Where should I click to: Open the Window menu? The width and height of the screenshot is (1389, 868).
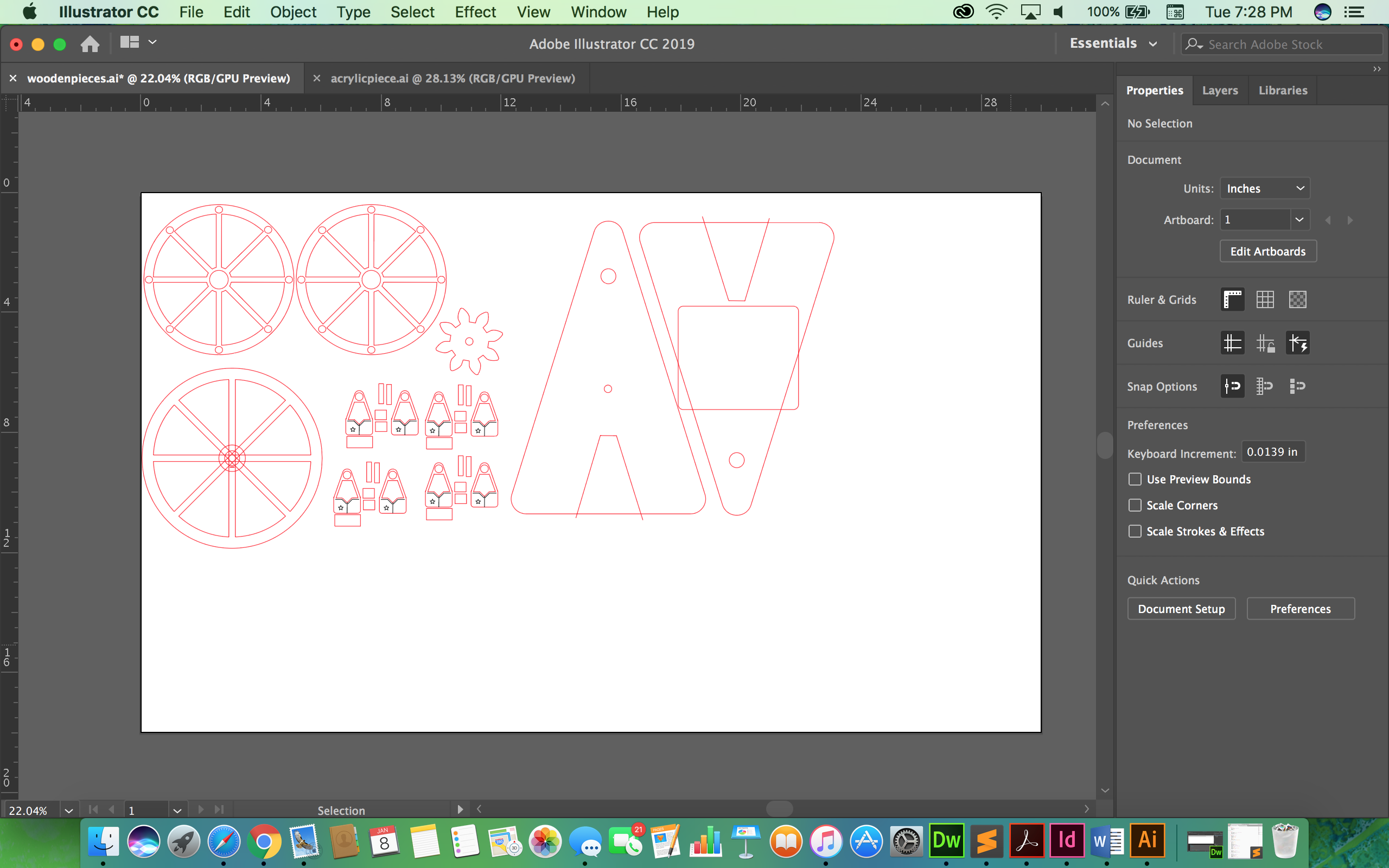pyautogui.click(x=598, y=11)
